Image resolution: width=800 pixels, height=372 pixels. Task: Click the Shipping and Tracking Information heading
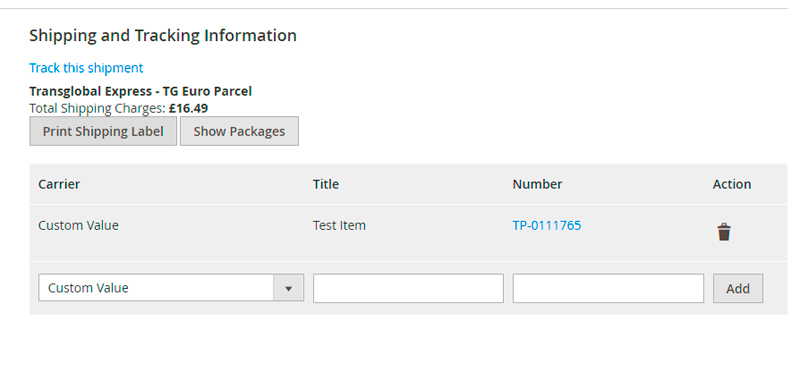pyautogui.click(x=163, y=36)
